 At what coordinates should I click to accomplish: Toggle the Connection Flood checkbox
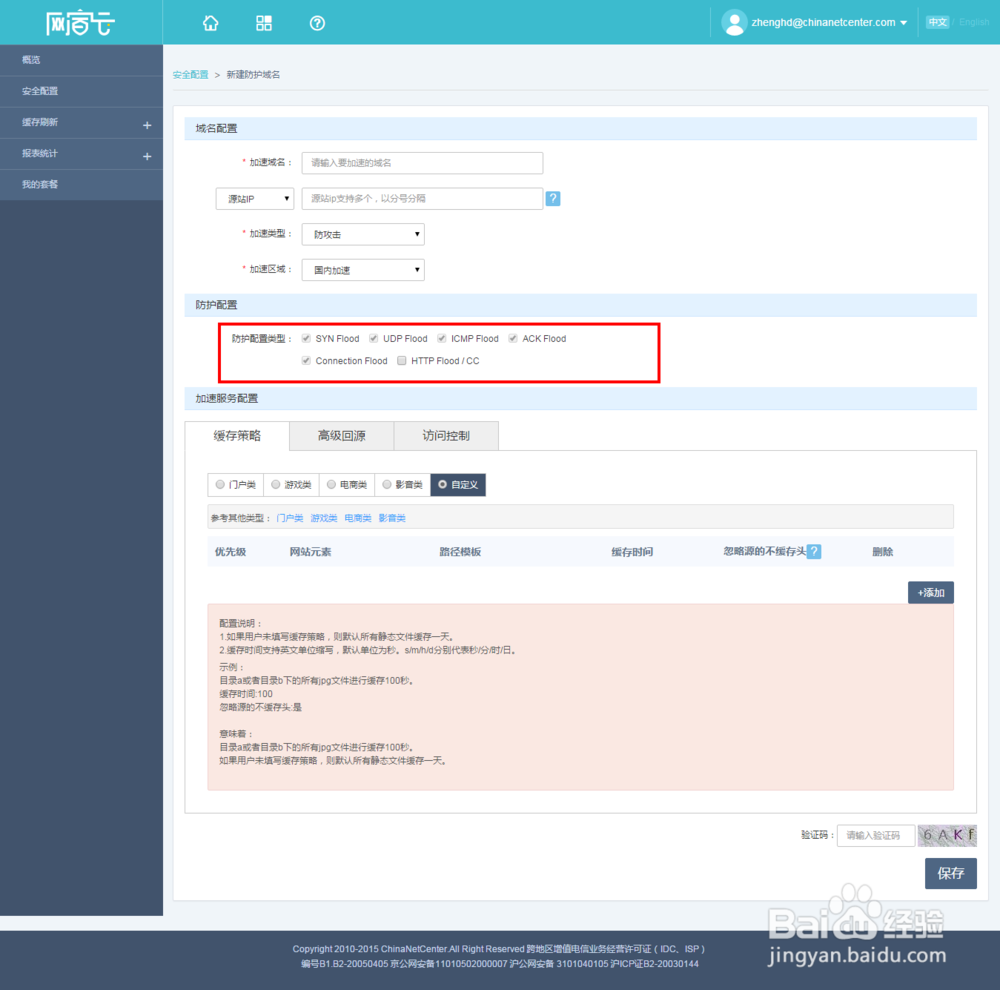(306, 360)
